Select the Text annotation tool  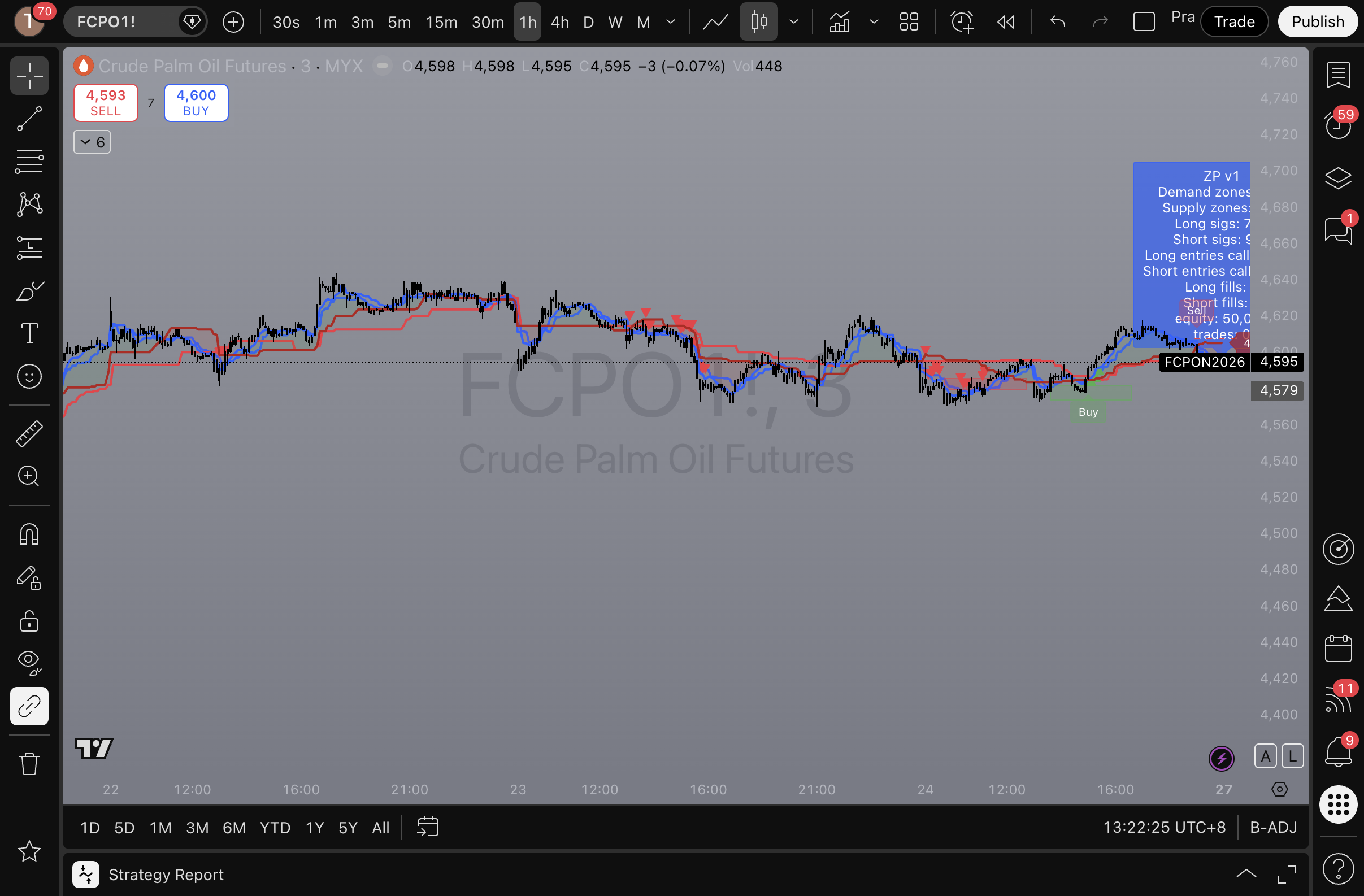click(x=29, y=333)
